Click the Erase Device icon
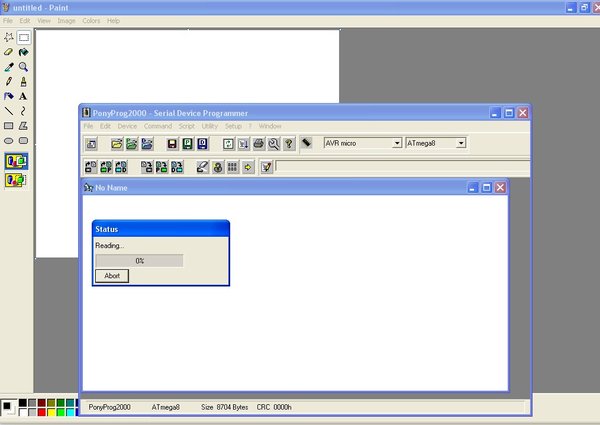Image resolution: width=600 pixels, height=425 pixels. 202,167
